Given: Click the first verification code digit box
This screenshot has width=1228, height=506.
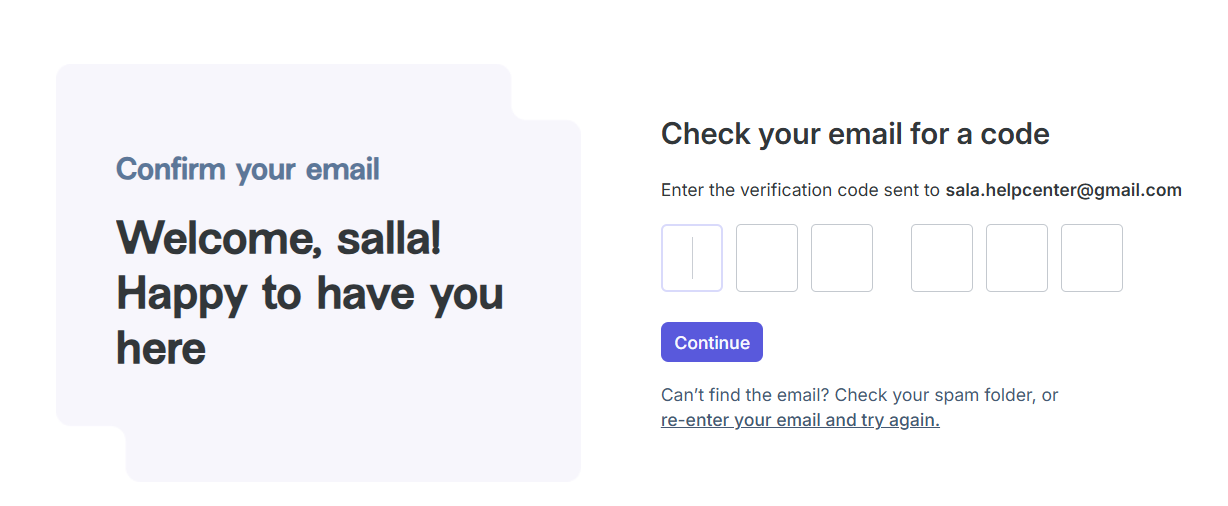Looking at the screenshot, I should [x=692, y=258].
